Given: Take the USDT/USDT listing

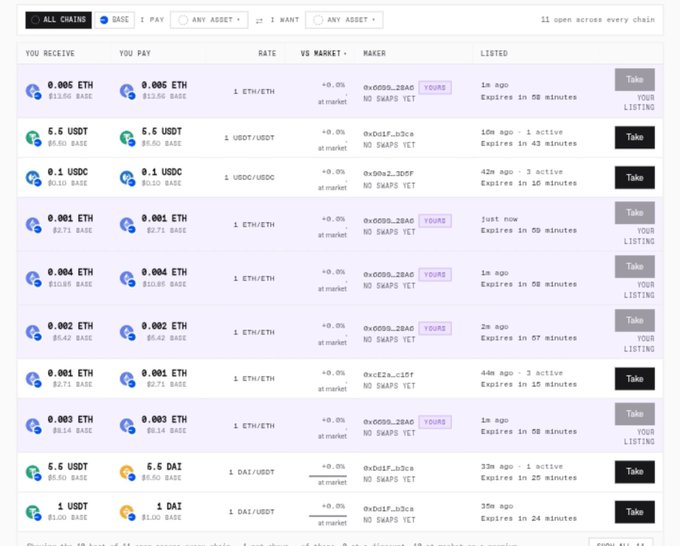Looking at the screenshot, I should (x=634, y=137).
